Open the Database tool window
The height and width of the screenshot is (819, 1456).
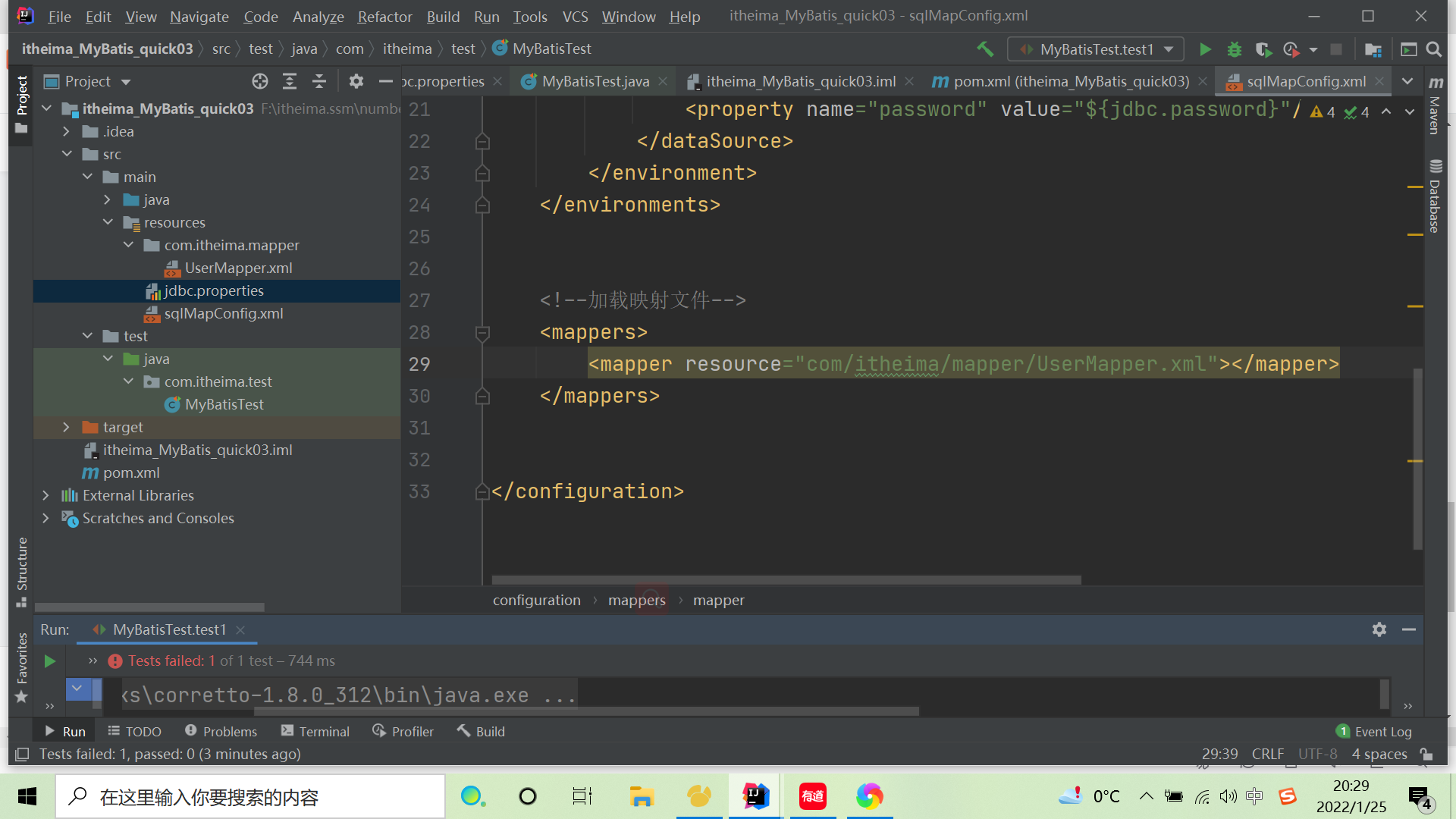1433,205
